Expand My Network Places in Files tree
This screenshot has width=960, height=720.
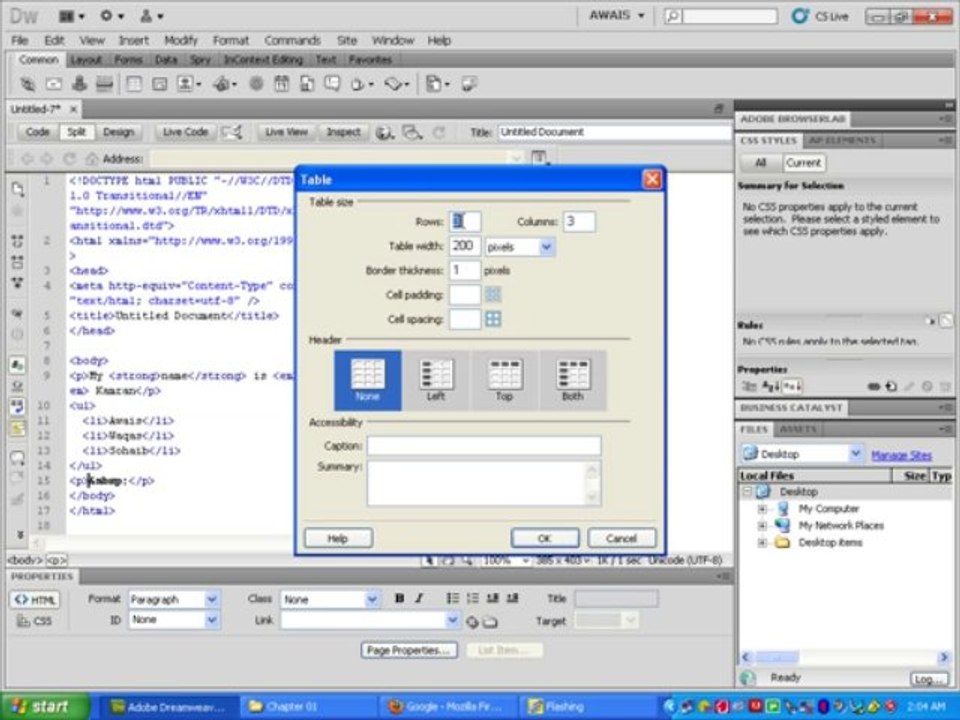[762, 525]
